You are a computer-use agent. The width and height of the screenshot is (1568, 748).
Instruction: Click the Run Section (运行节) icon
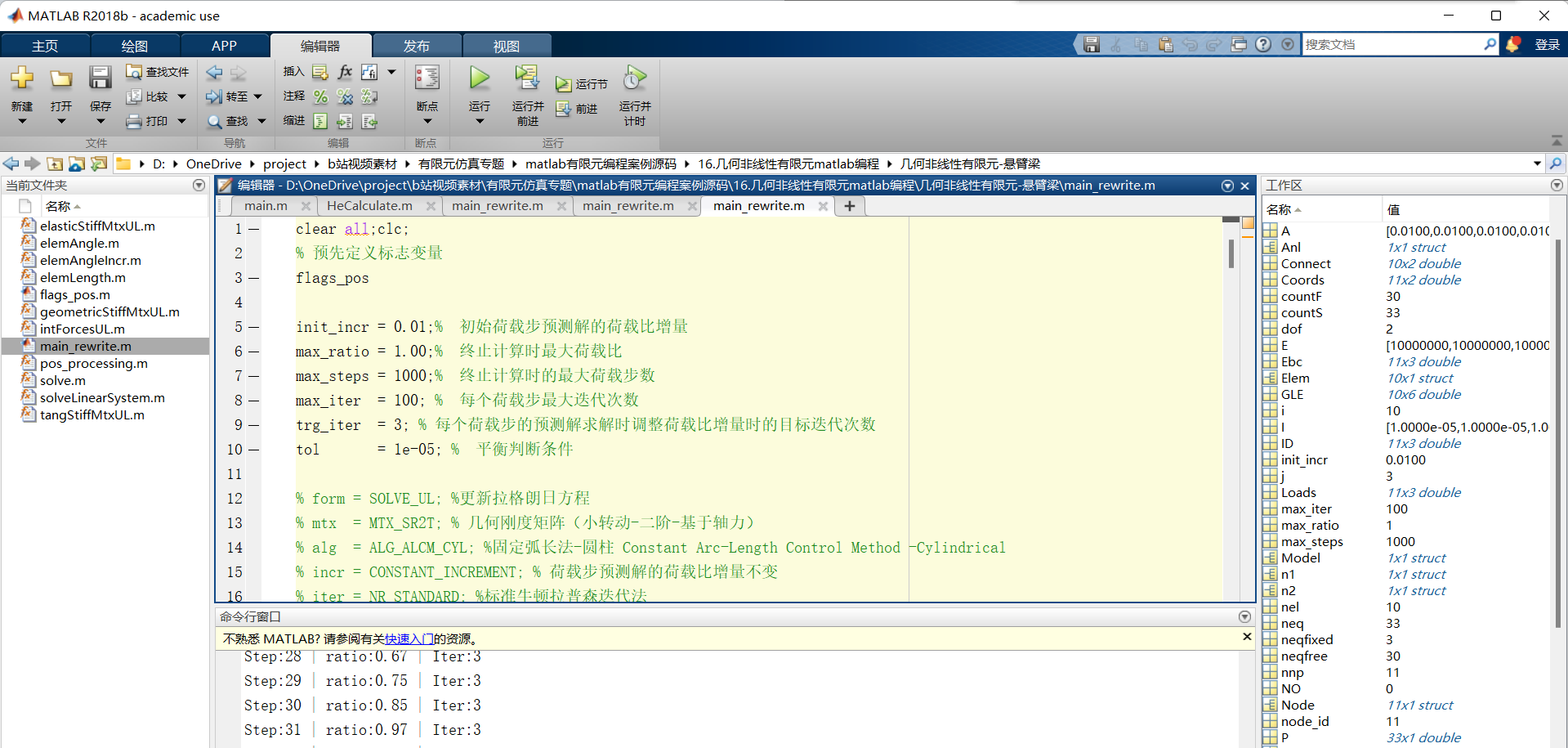tap(564, 84)
